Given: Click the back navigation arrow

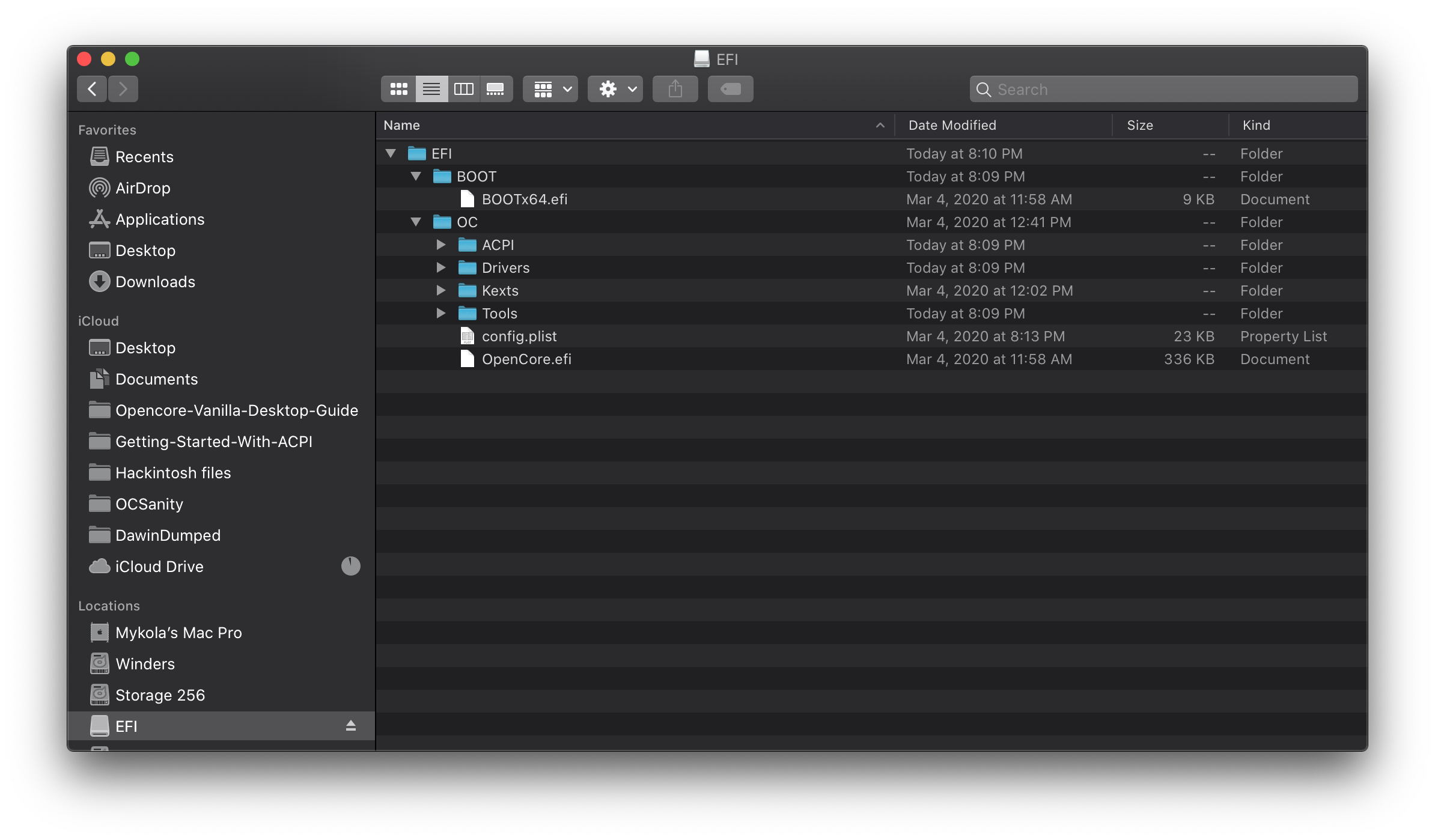Looking at the screenshot, I should tap(92, 89).
